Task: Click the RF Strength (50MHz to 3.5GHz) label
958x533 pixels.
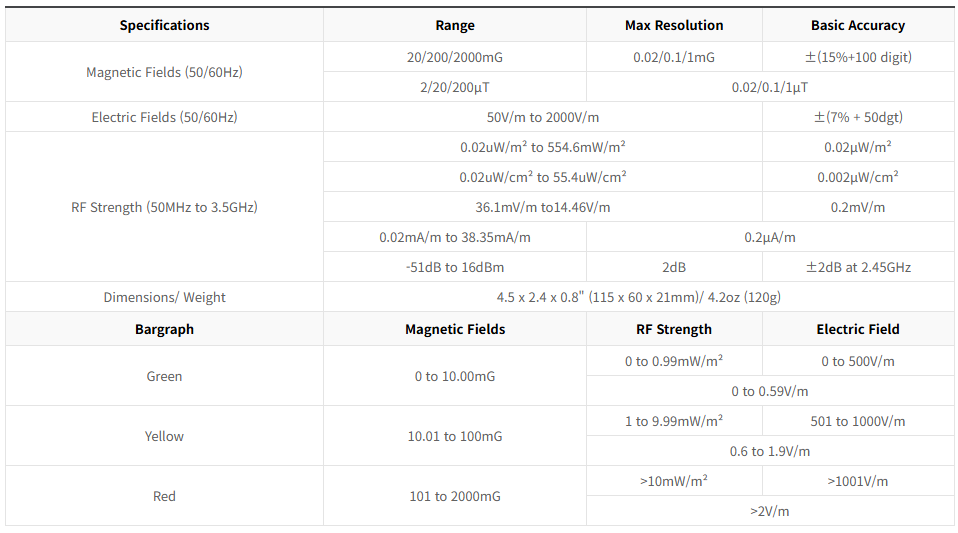Action: (x=164, y=207)
